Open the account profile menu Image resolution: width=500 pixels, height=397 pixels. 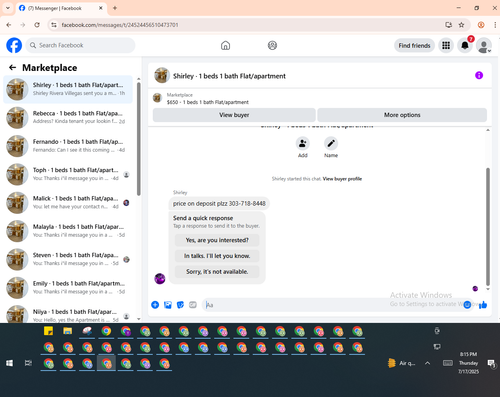(484, 45)
